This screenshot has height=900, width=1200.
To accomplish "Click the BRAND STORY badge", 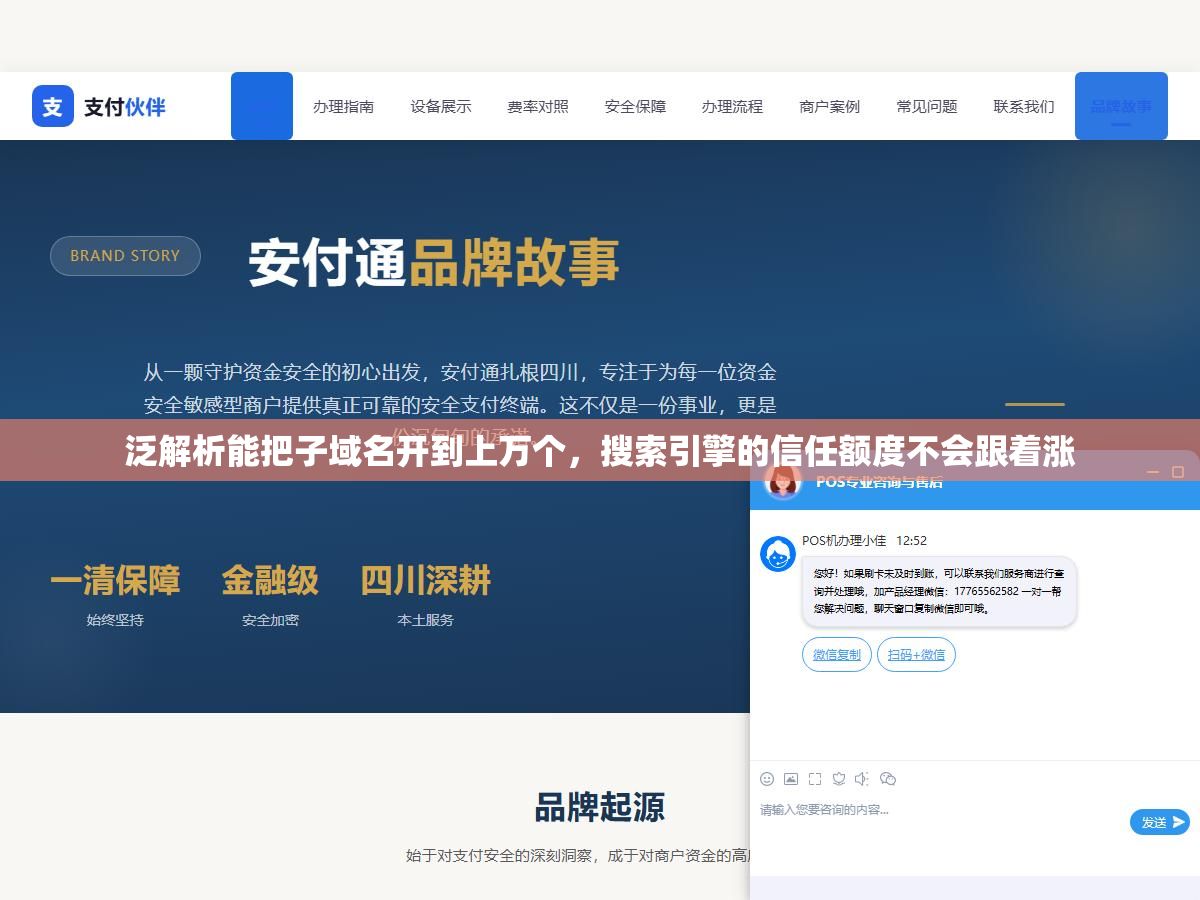I will pos(125,256).
